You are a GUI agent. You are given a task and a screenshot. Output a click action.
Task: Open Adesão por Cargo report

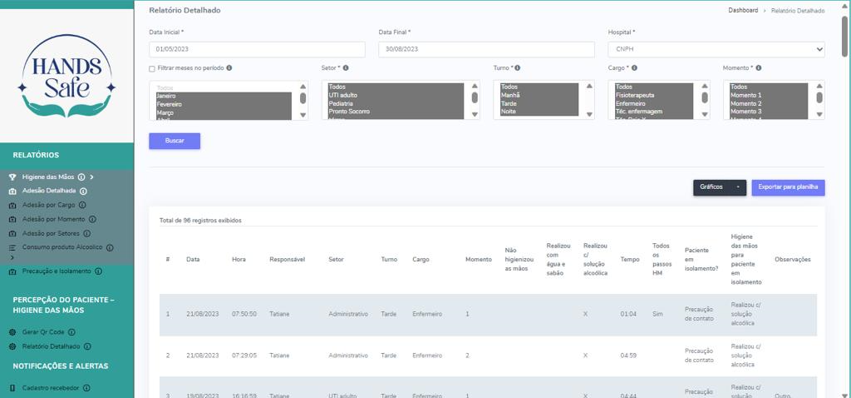coord(49,205)
